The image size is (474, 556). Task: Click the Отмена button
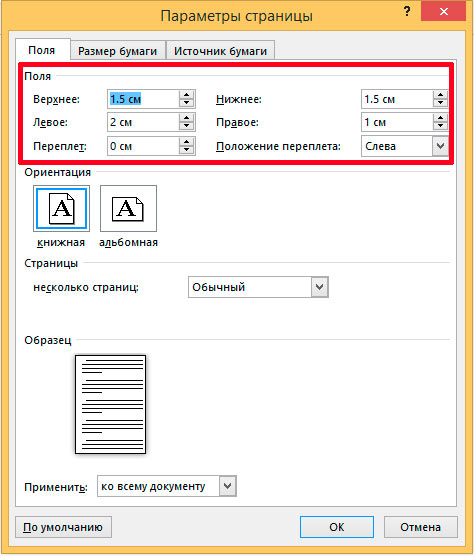[x=420, y=527]
